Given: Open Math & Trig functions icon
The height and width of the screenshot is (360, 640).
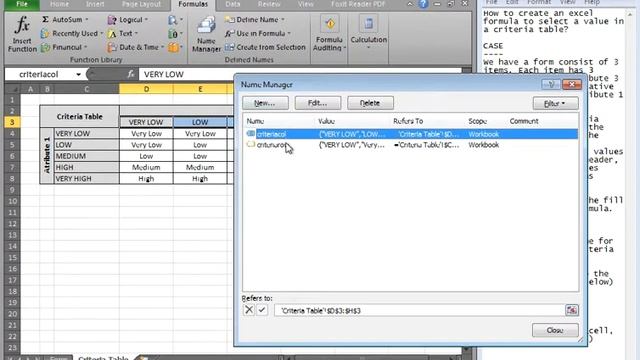Looking at the screenshot, I should pos(175,33).
